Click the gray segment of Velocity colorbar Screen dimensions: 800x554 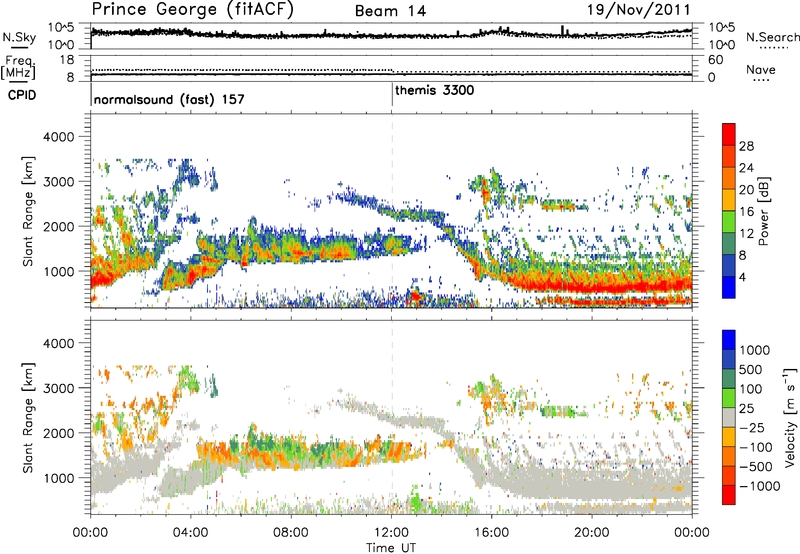(729, 417)
